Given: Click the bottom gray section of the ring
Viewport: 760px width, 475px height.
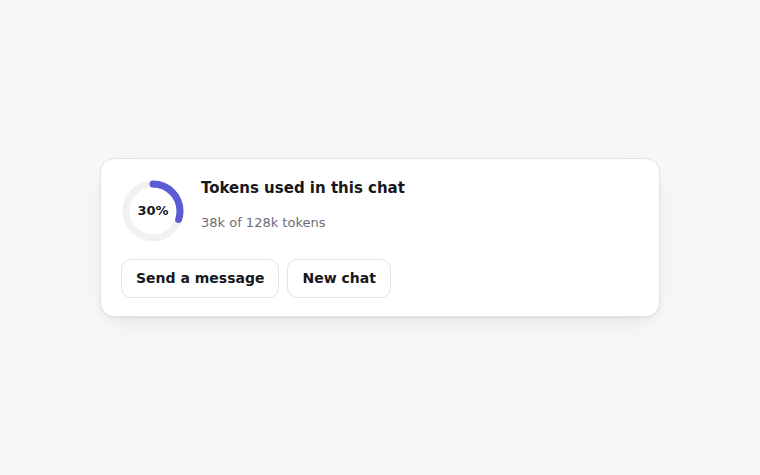Looking at the screenshot, I should [x=153, y=237].
